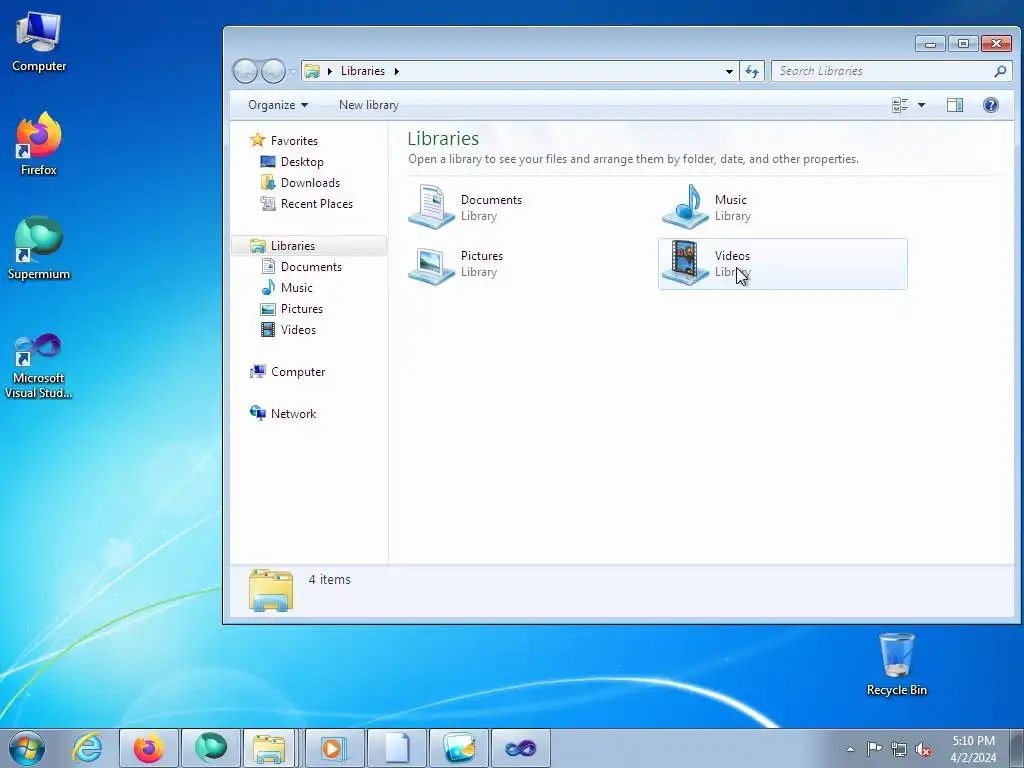Viewport: 1024px width, 768px height.
Task: Select the Videos library in main pane
Action: pyautogui.click(x=782, y=264)
